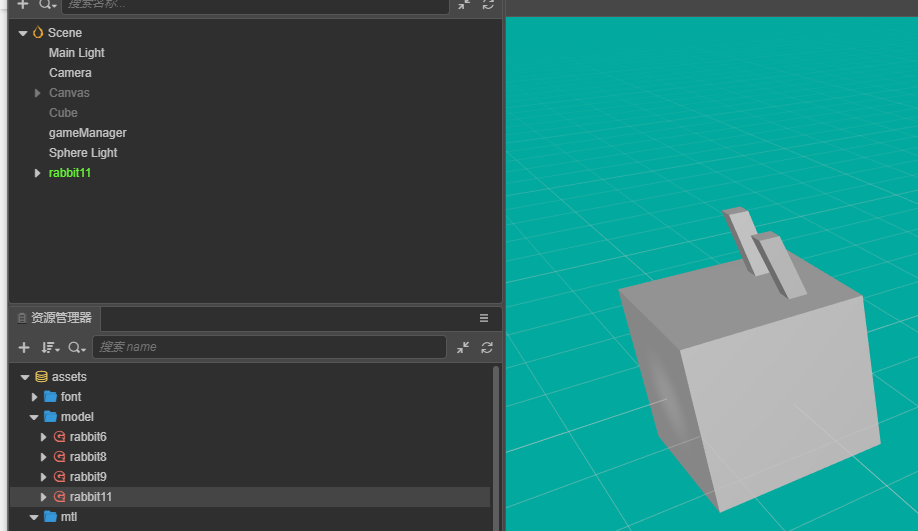Collapse the assets database root
Screen dimensions: 918x531
click(25, 377)
